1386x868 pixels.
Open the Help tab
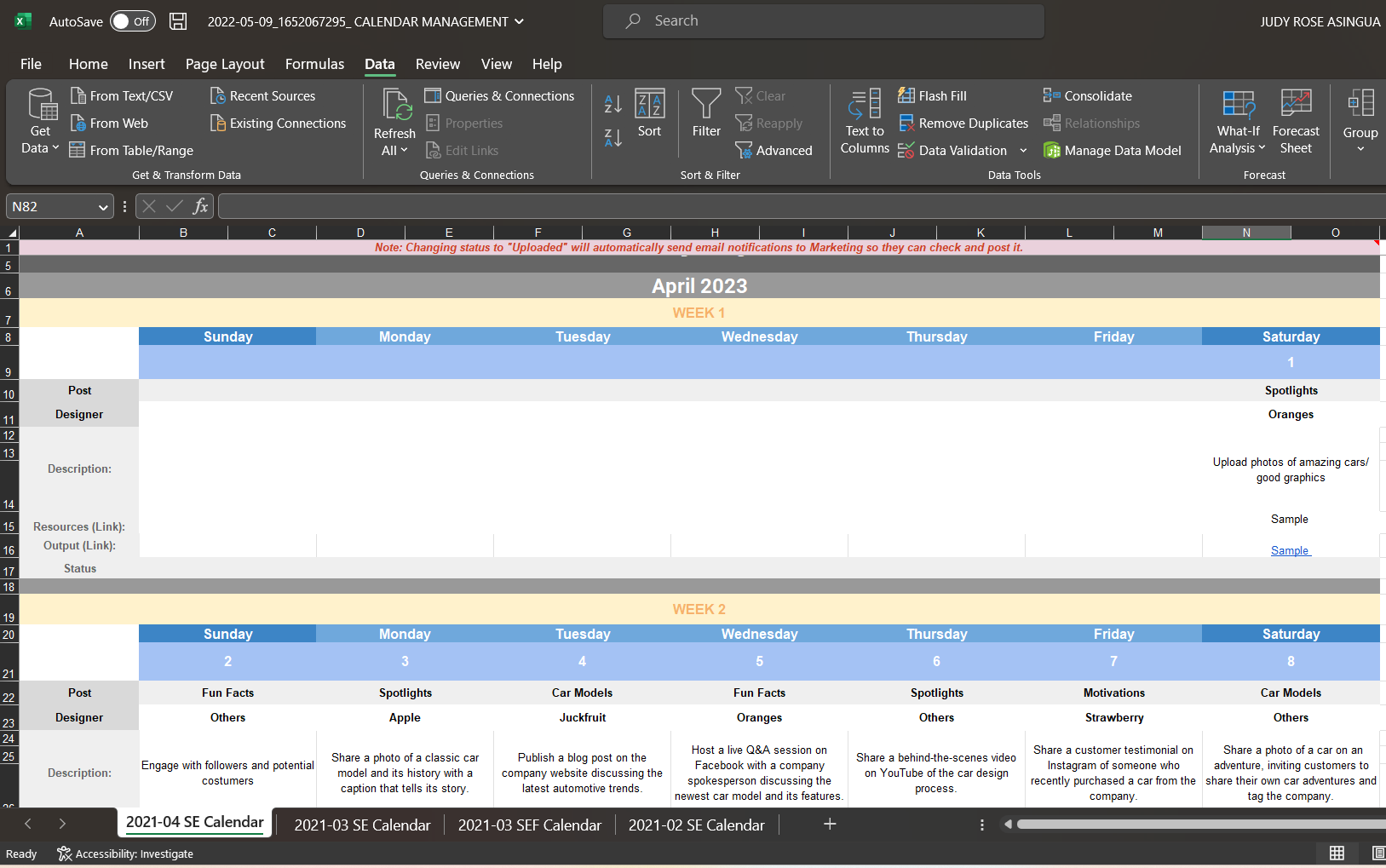547,64
